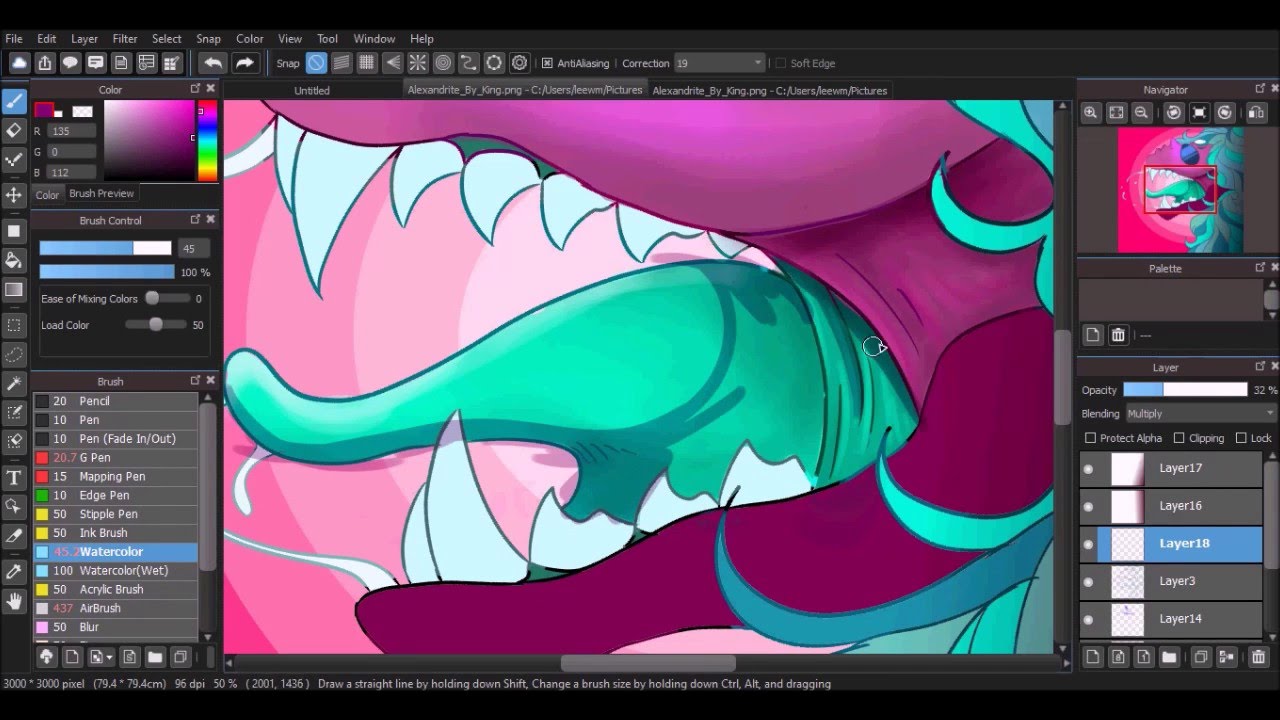The width and height of the screenshot is (1280, 720).
Task: Click the share/export icon in toolbar
Action: [45, 63]
